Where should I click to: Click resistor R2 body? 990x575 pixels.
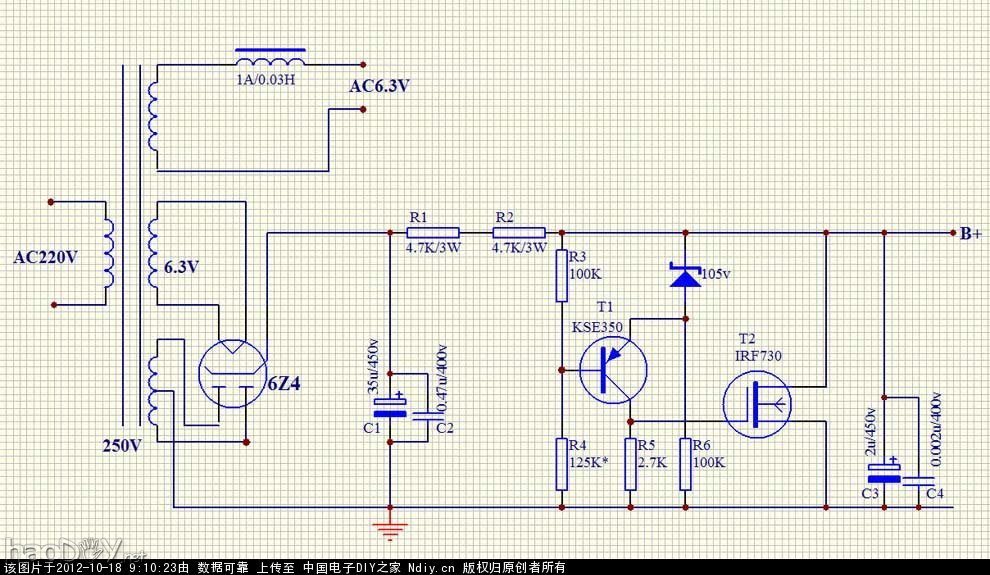(520, 232)
